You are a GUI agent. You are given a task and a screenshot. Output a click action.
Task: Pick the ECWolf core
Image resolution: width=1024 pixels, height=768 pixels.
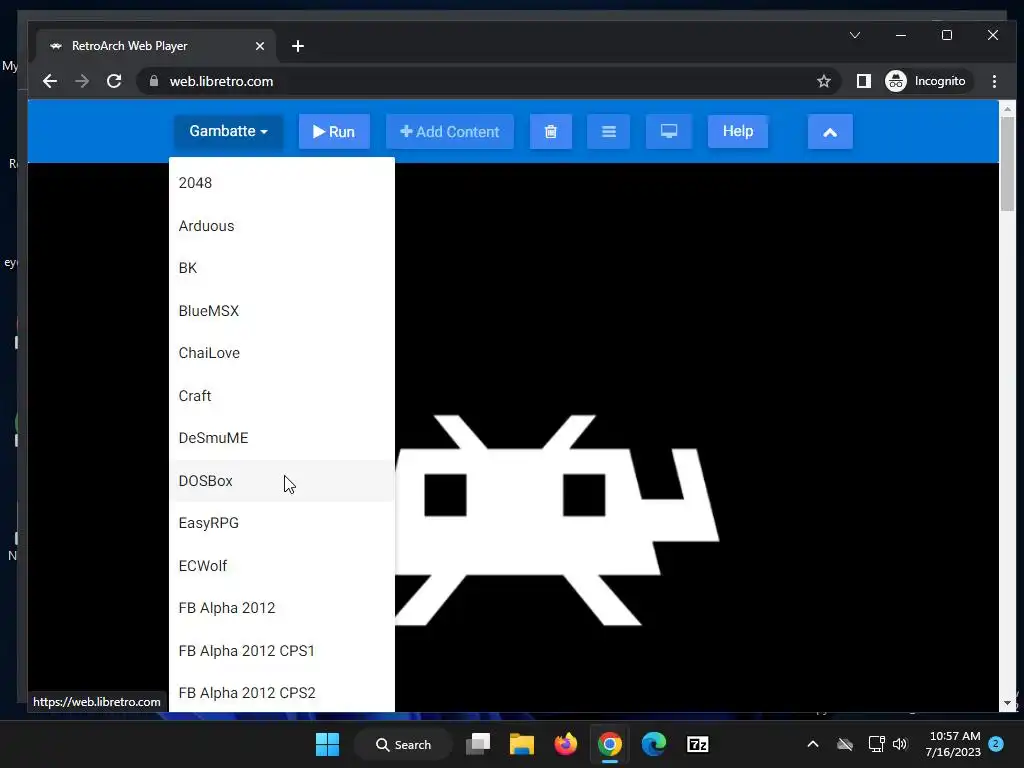click(281, 566)
